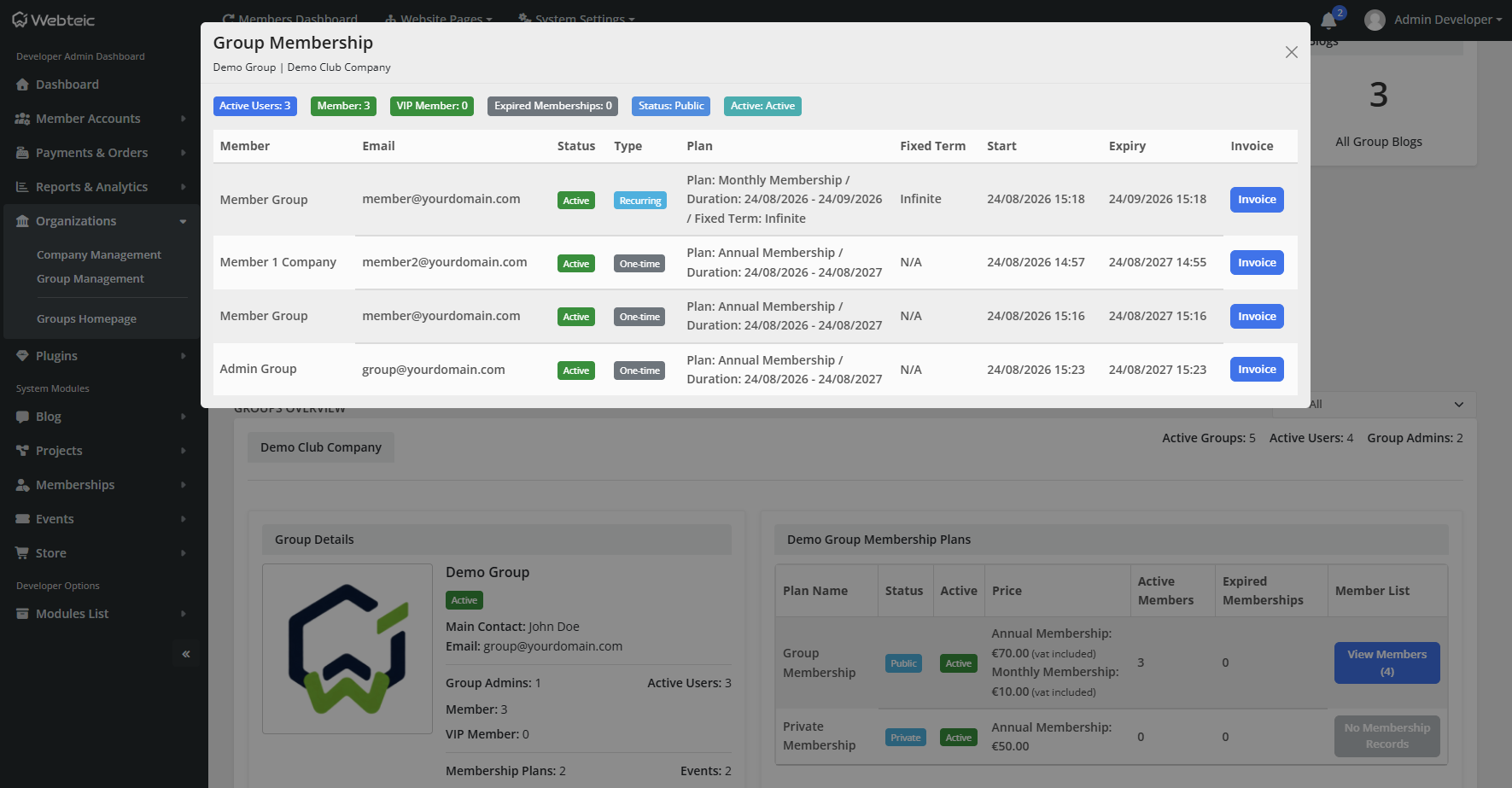Open Invoice for Member Group 15:16 row
The image size is (1512, 788).
(x=1257, y=317)
